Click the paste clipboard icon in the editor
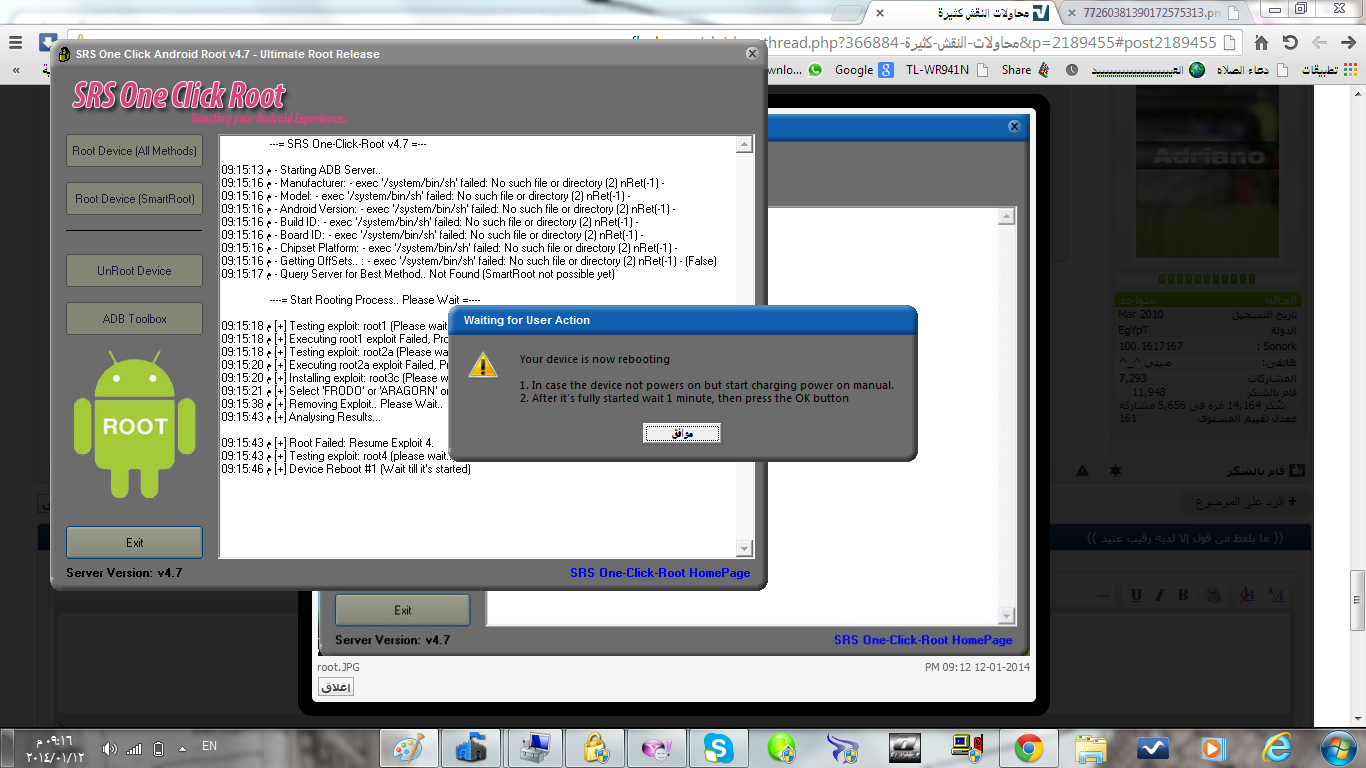The height and width of the screenshot is (768, 1366). 1212,595
